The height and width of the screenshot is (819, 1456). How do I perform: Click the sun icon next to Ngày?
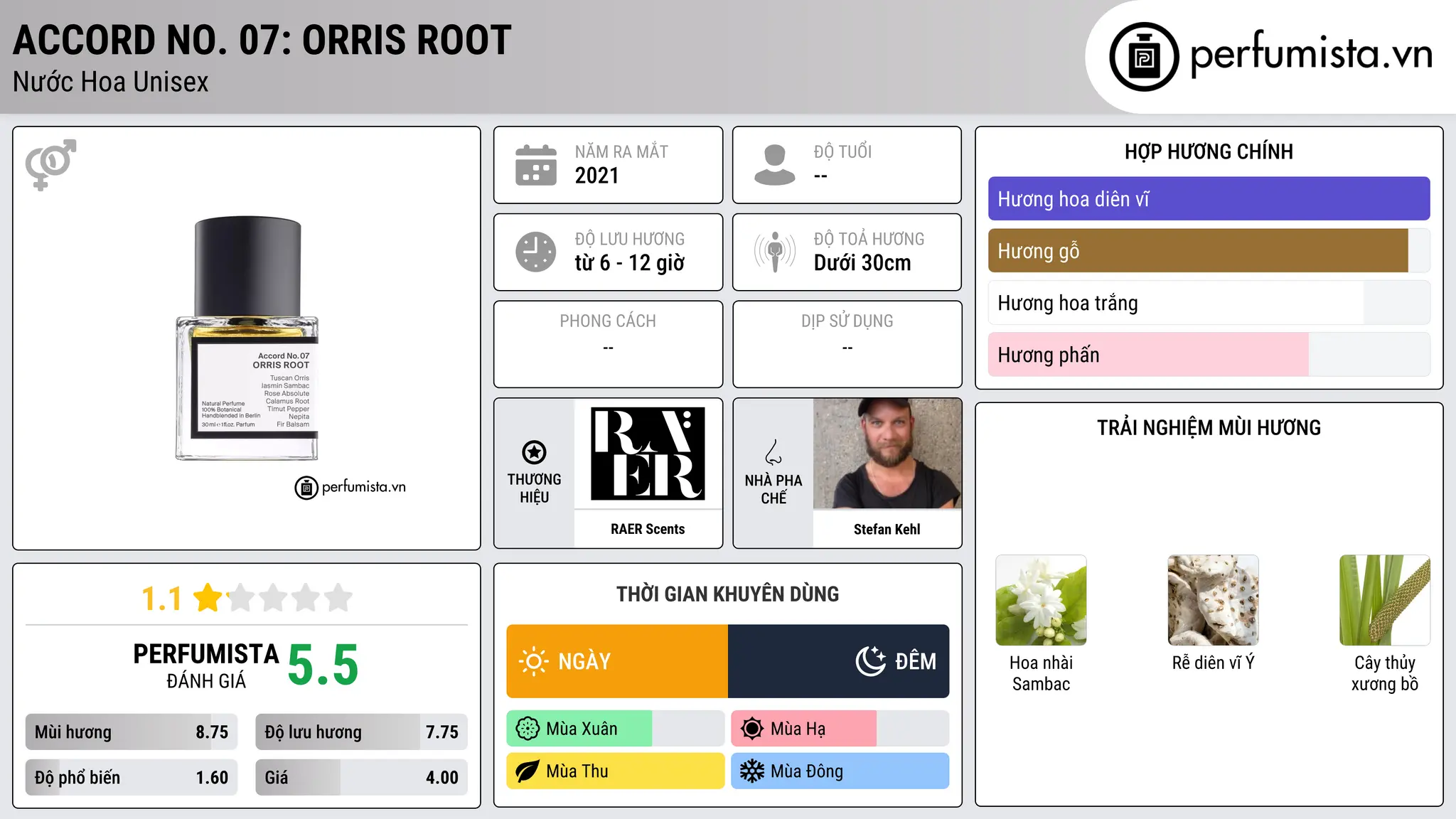[x=534, y=661]
